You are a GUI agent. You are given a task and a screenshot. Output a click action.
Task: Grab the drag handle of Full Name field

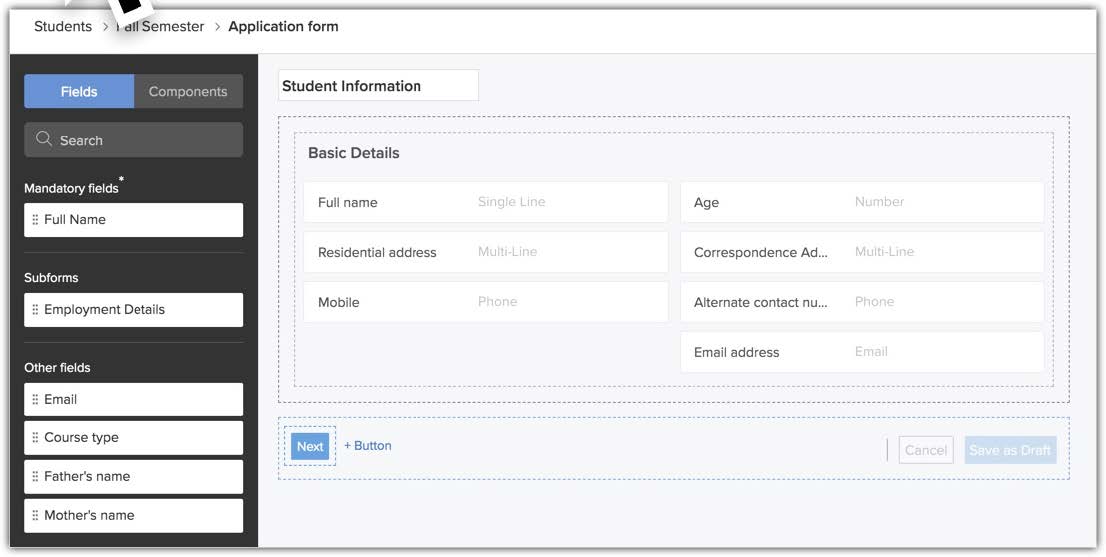(x=35, y=220)
